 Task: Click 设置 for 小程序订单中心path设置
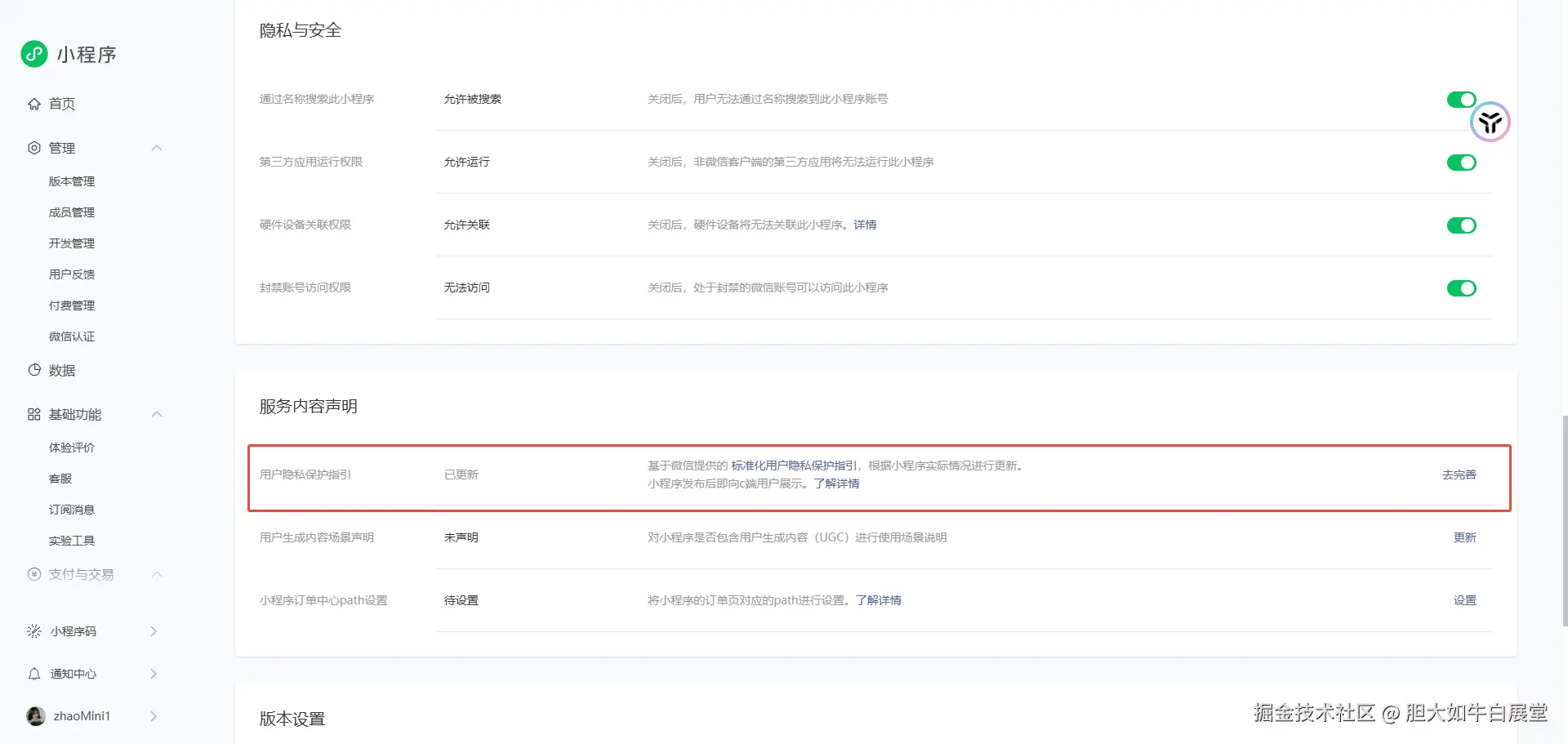(1465, 600)
